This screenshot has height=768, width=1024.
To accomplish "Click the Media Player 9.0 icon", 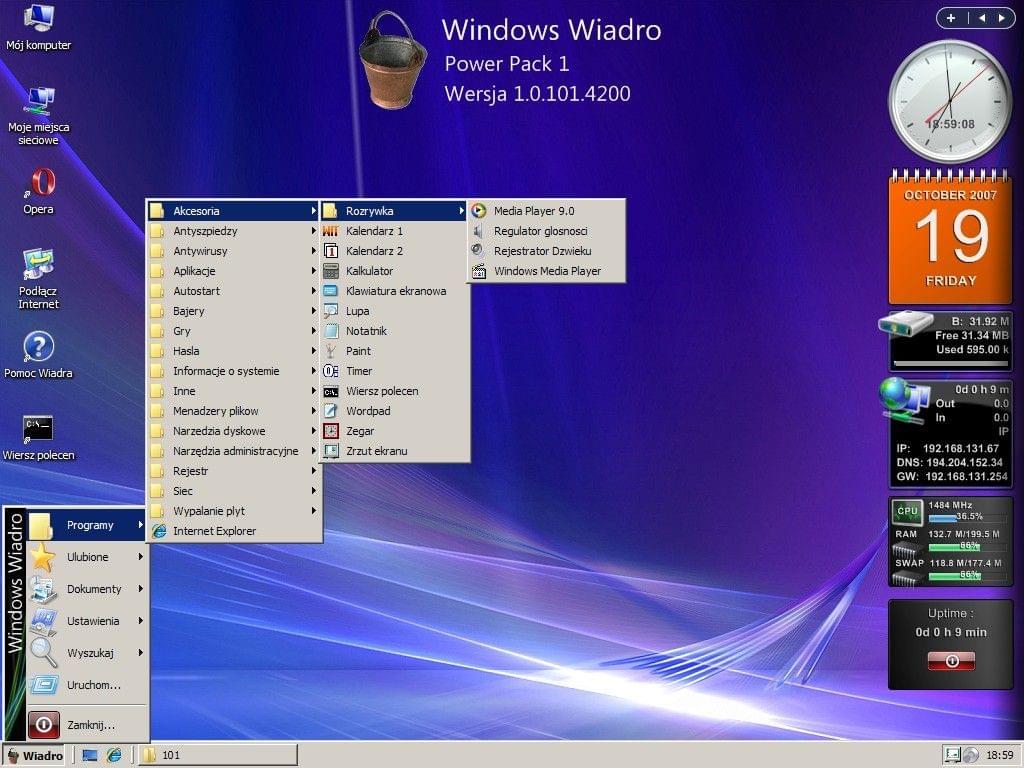I will pyautogui.click(x=479, y=211).
